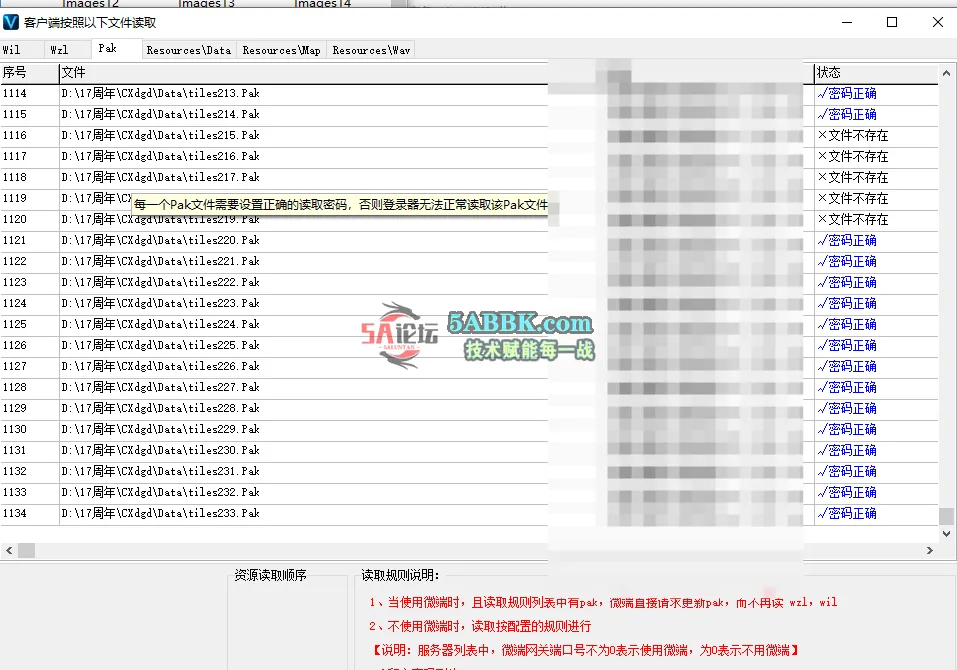
Task: Open the Resources\Map tab
Action: 281,50
